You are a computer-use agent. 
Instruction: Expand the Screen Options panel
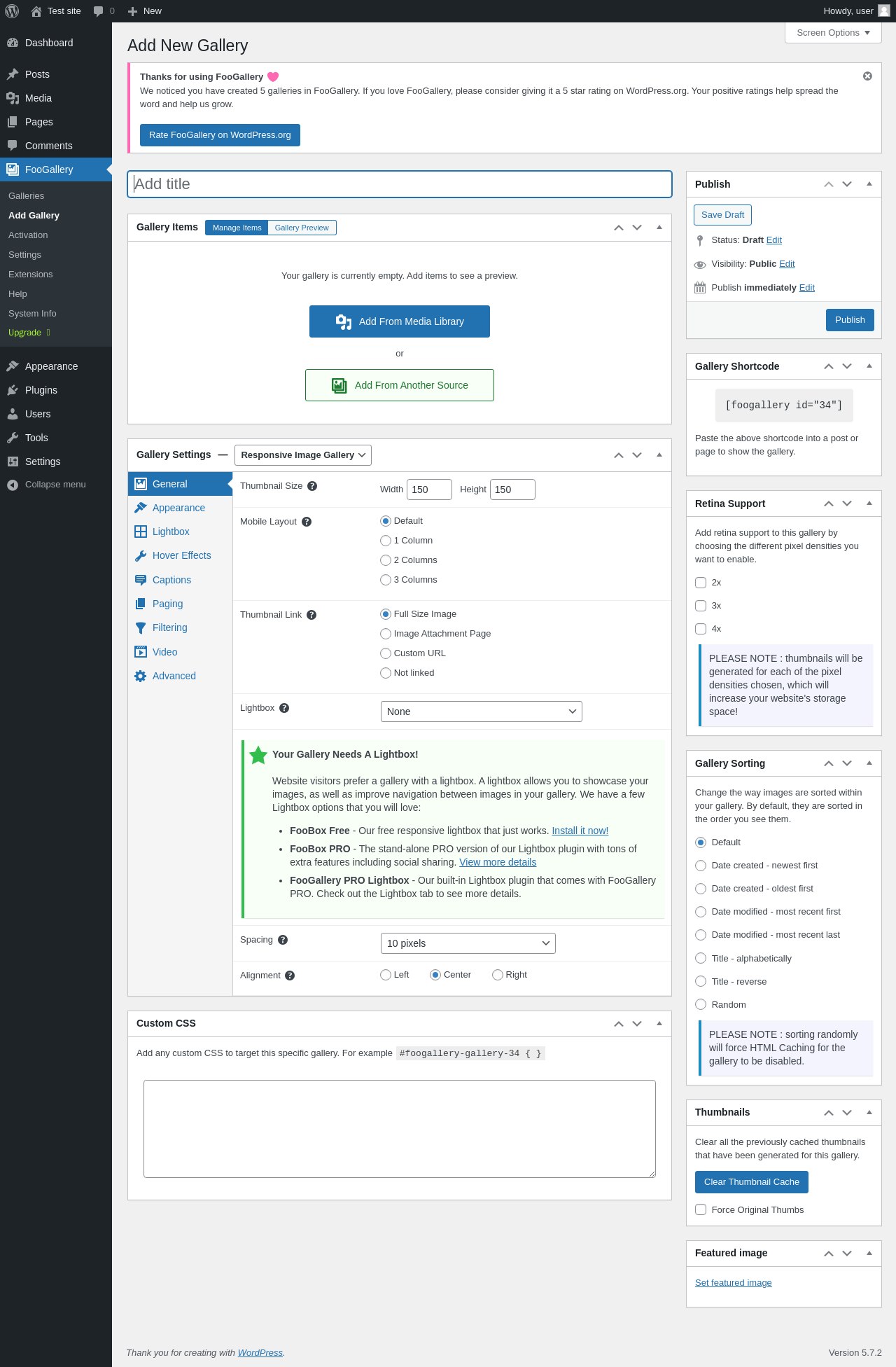[833, 33]
